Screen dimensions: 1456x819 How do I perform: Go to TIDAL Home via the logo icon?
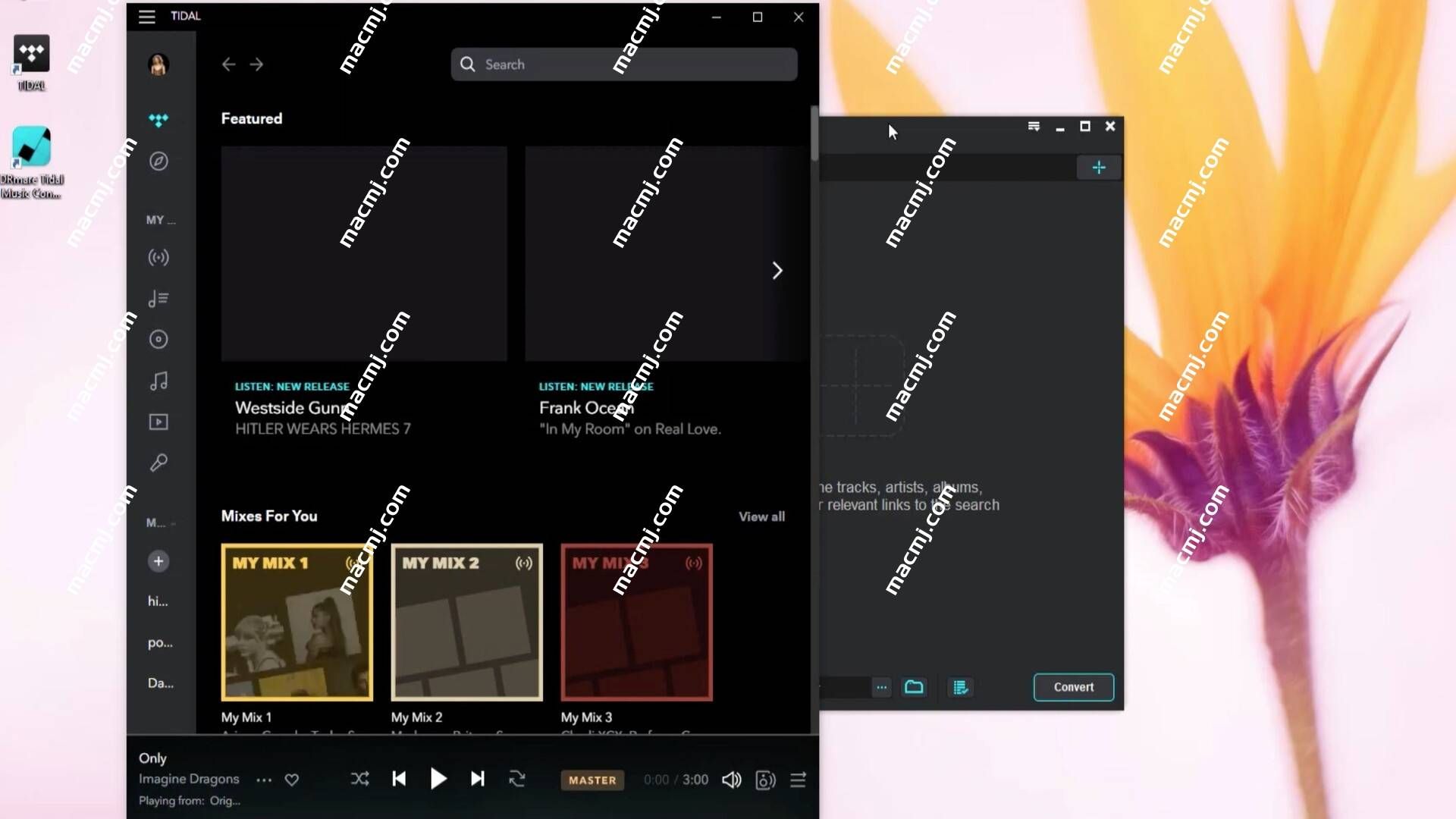[158, 120]
